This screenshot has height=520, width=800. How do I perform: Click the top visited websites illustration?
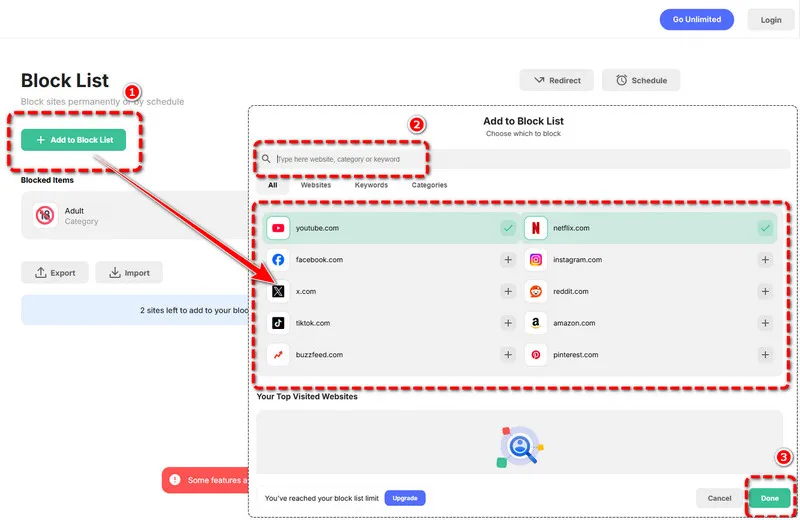520,447
